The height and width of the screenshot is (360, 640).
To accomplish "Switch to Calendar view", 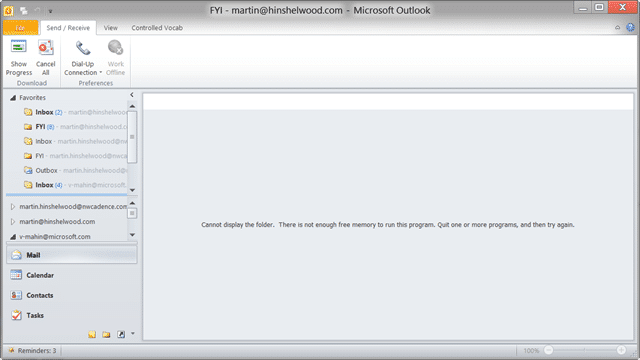I will 72,275.
